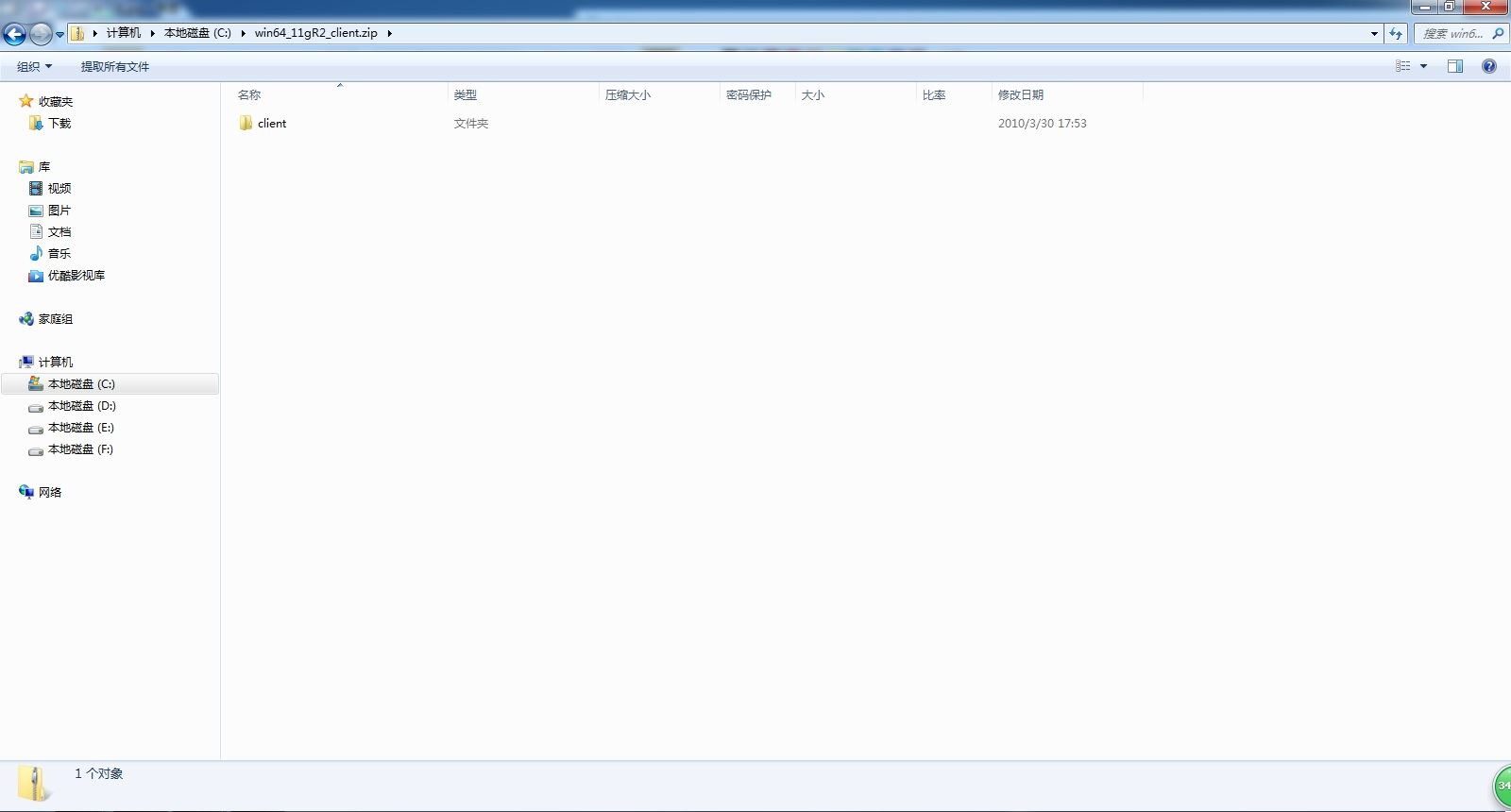
Task: Click the 视频 library icon
Action: pyautogui.click(x=36, y=188)
